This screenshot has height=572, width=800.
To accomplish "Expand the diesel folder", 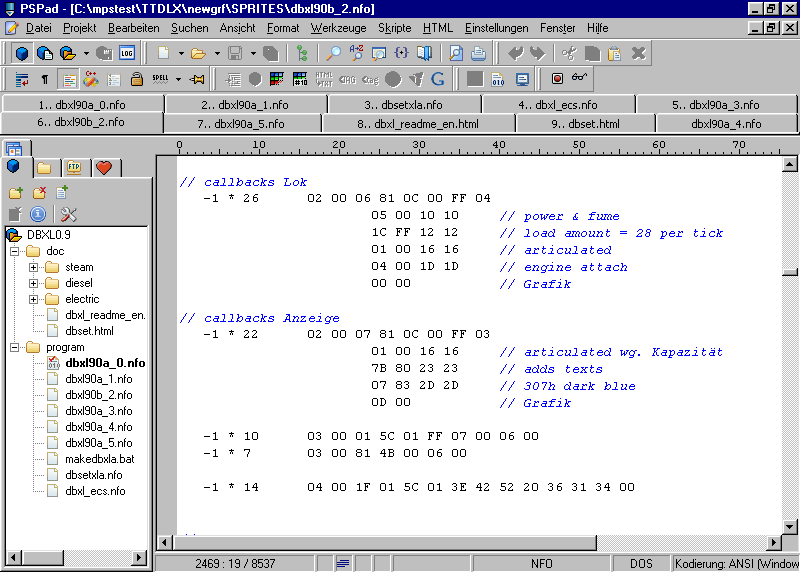I will 33,283.
